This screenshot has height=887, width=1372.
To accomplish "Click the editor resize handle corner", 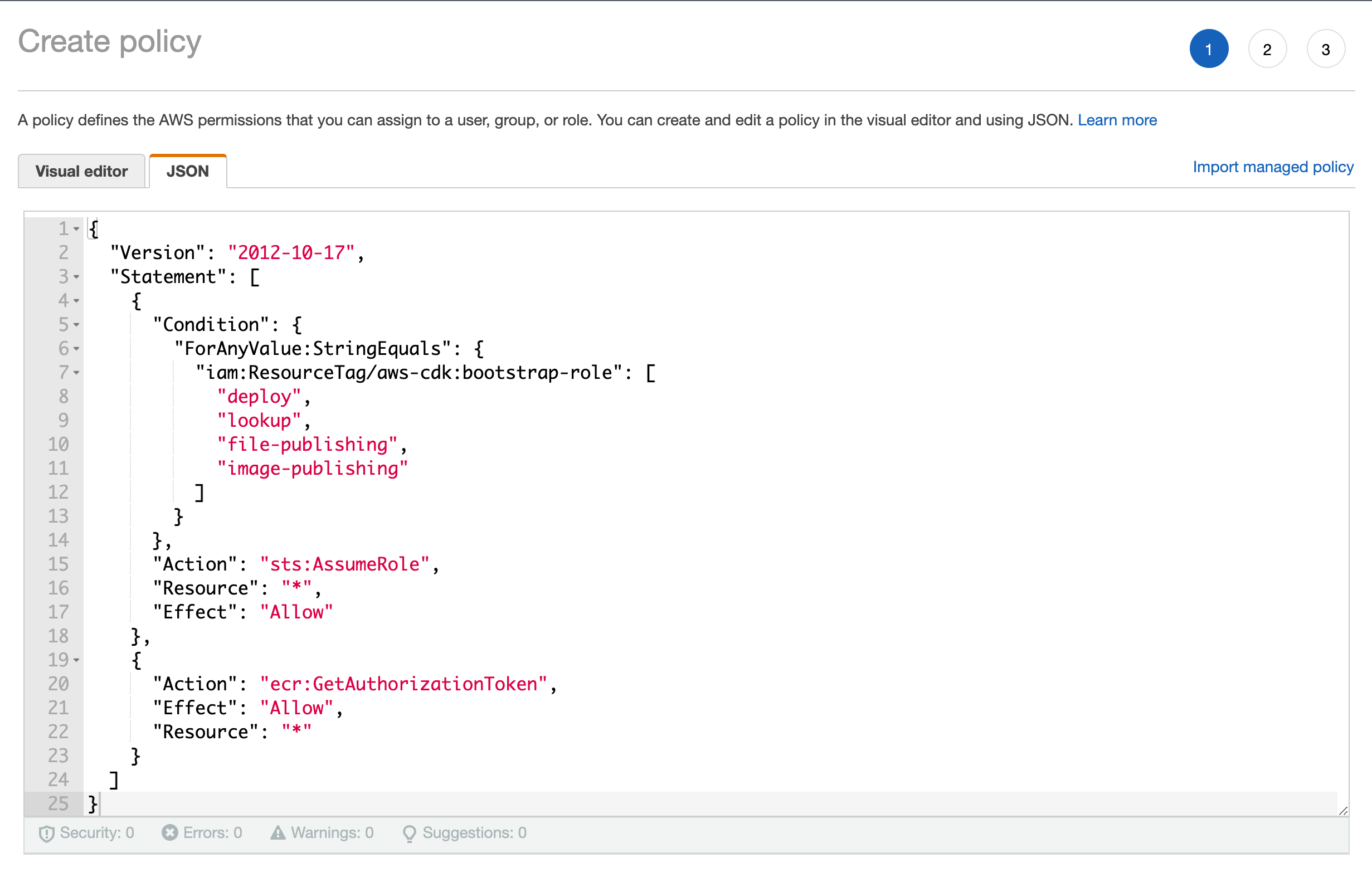I will 1343,811.
